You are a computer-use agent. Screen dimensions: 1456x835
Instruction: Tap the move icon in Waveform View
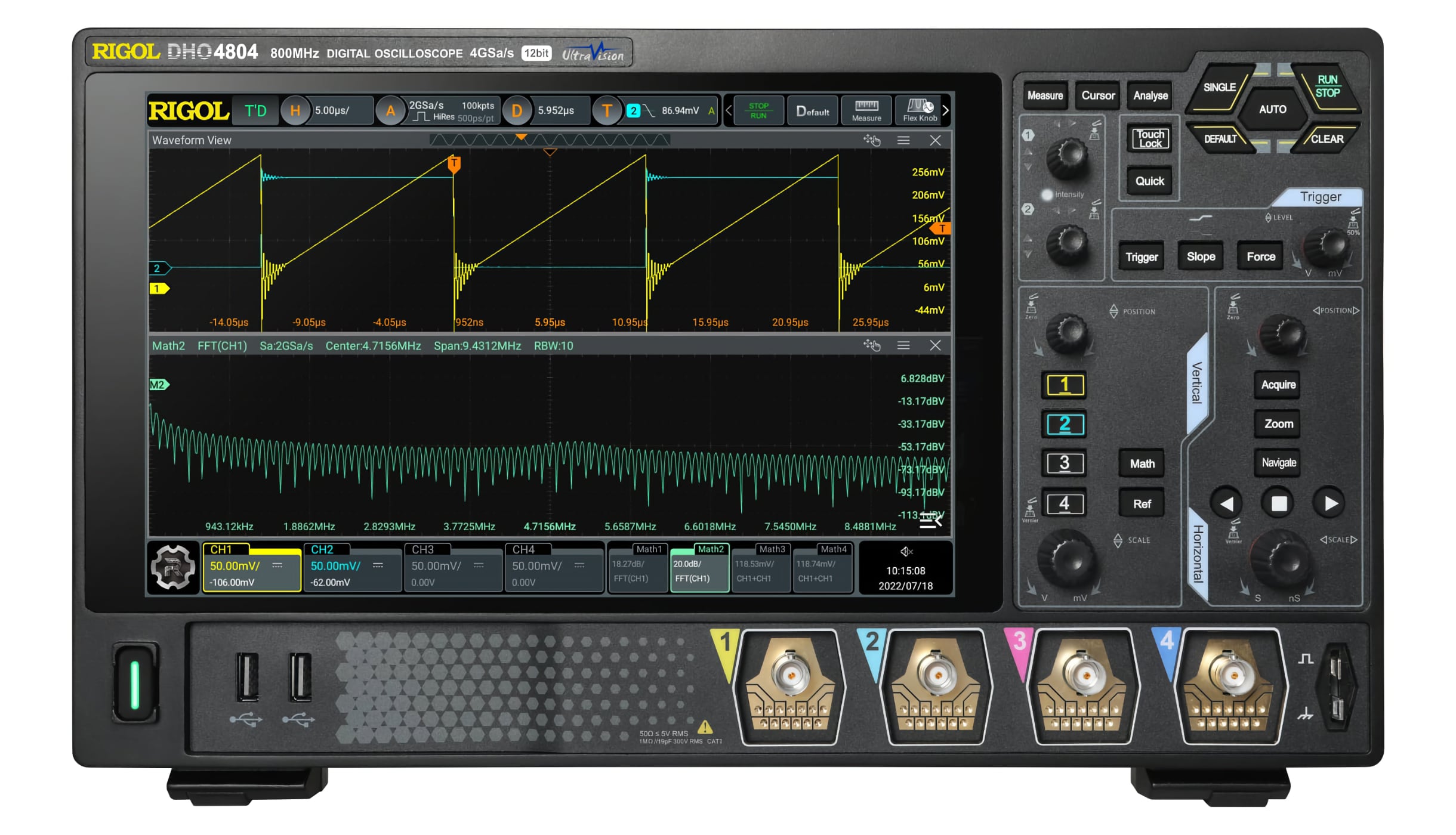tap(872, 140)
